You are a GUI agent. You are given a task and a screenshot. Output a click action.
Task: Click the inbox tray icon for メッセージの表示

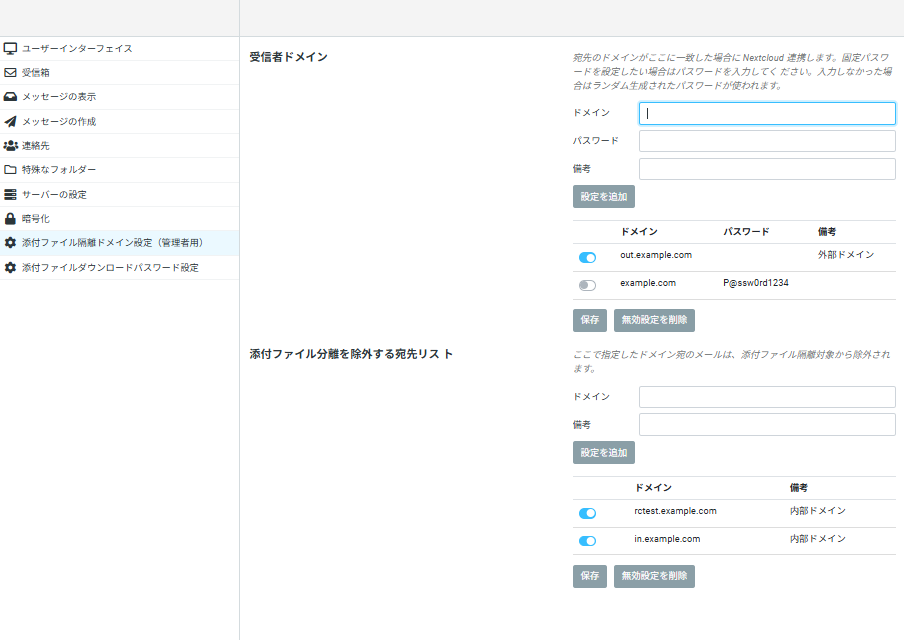(x=11, y=97)
